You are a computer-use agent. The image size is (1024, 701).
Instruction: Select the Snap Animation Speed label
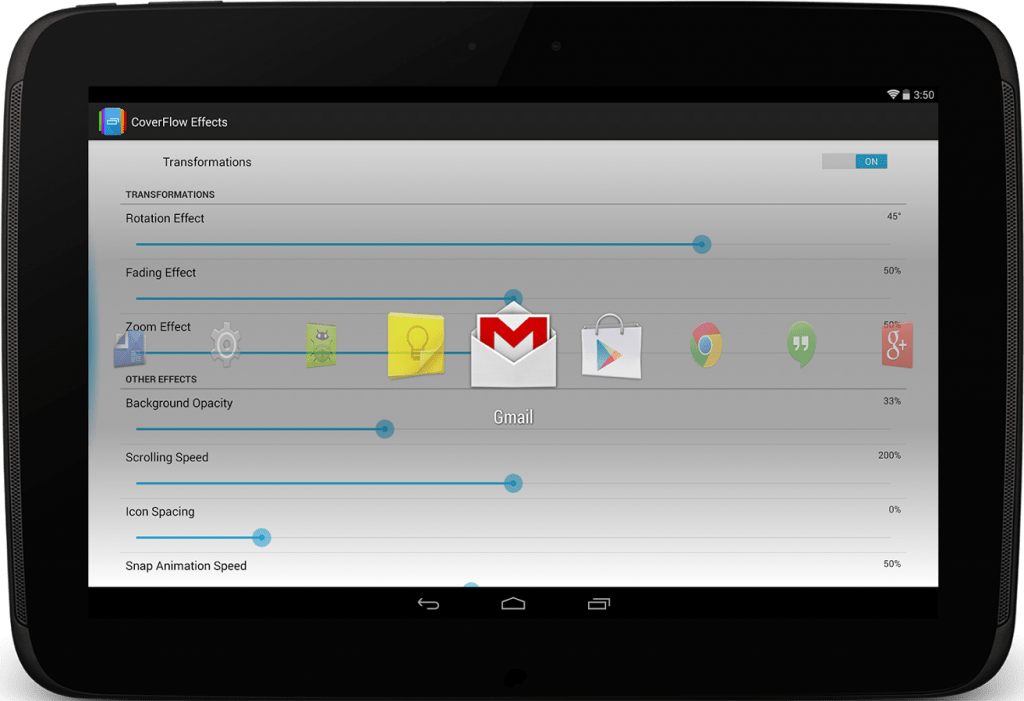click(x=186, y=566)
